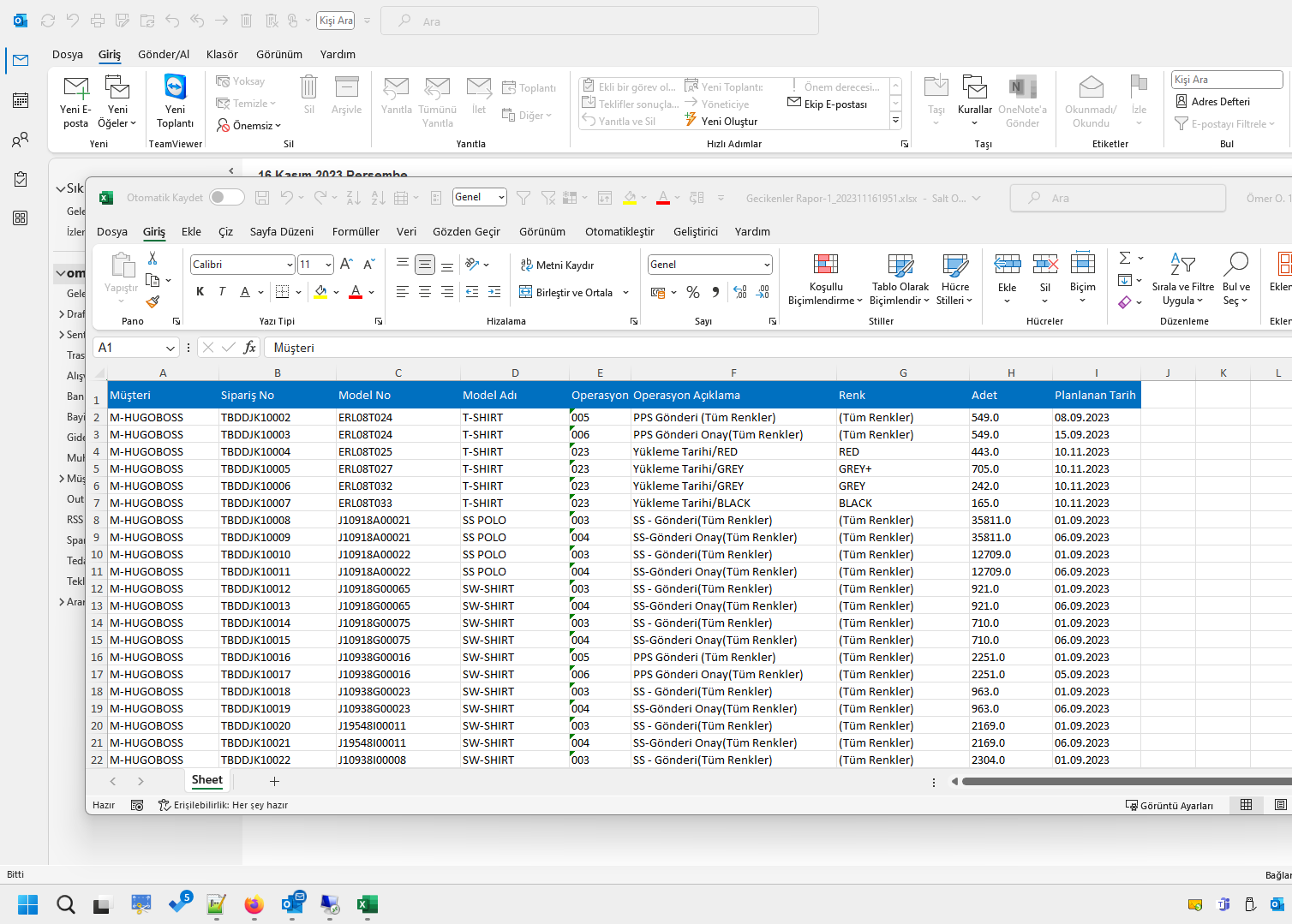The width and height of the screenshot is (1292, 924).
Task: Toggle Metni Kaydır wrap text
Action: coord(557,265)
